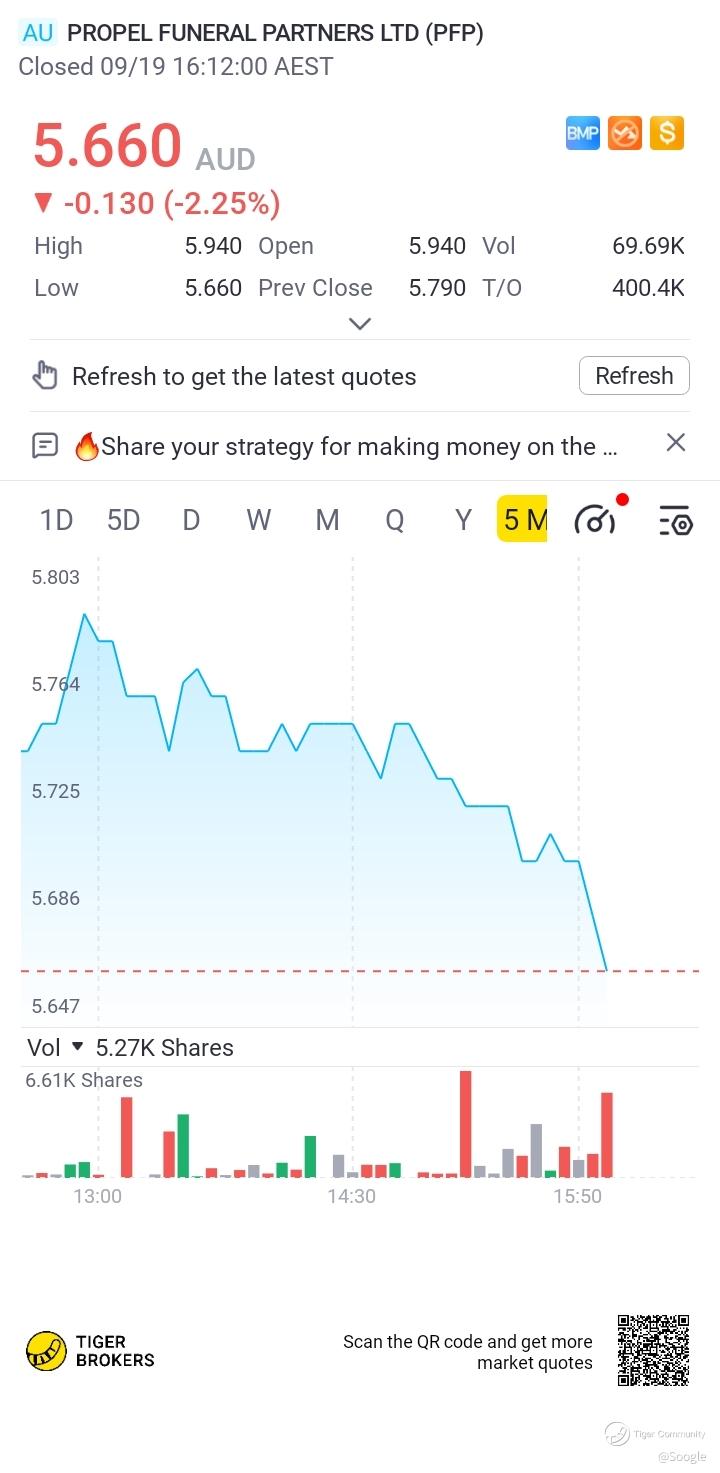Expand the quote details chevron
This screenshot has width=720, height=1473.
[x=360, y=323]
